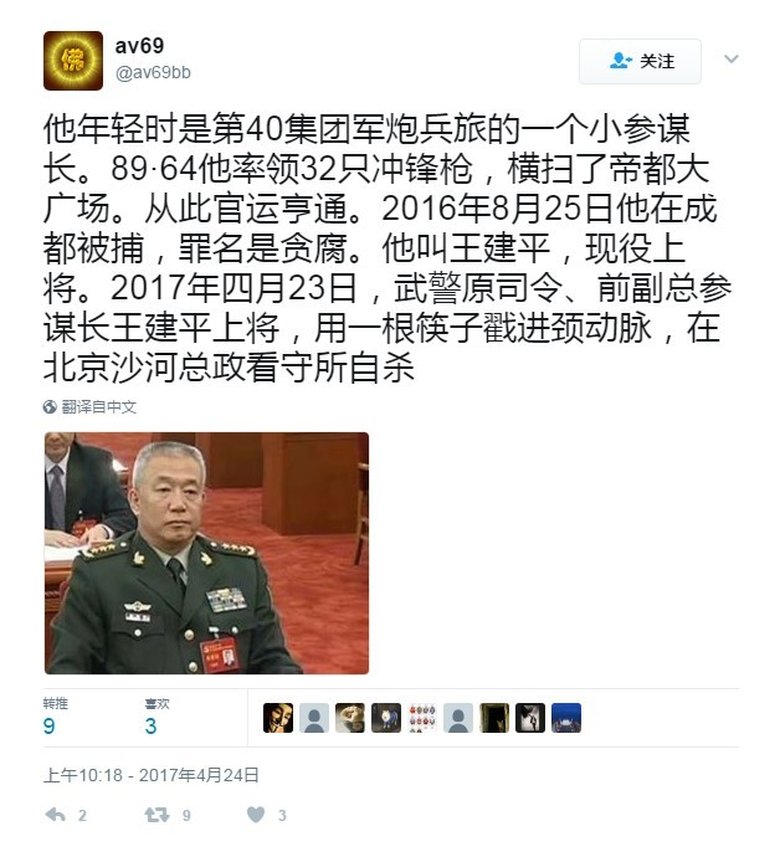Screen dimensions: 780x857
Task: Click the timestamp 上午10:18 - 2017年4月24日
Action: [x=151, y=775]
